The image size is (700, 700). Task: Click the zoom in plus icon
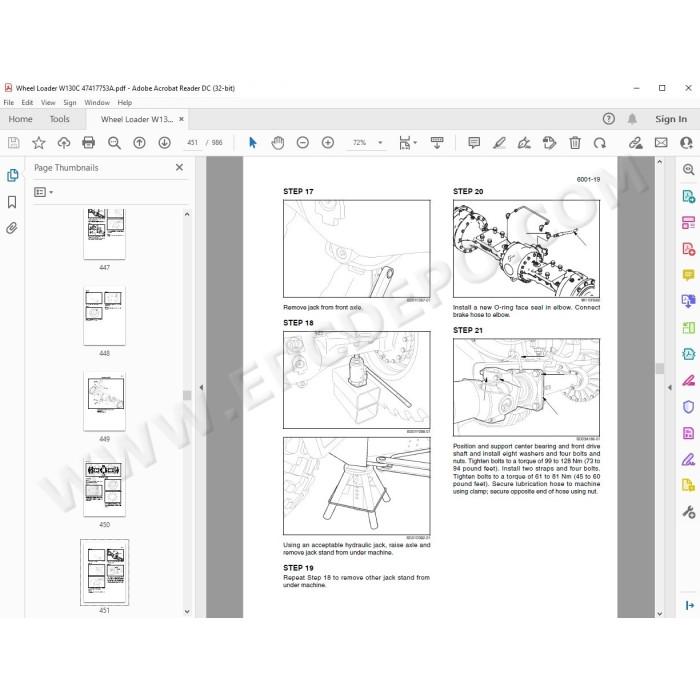point(328,142)
